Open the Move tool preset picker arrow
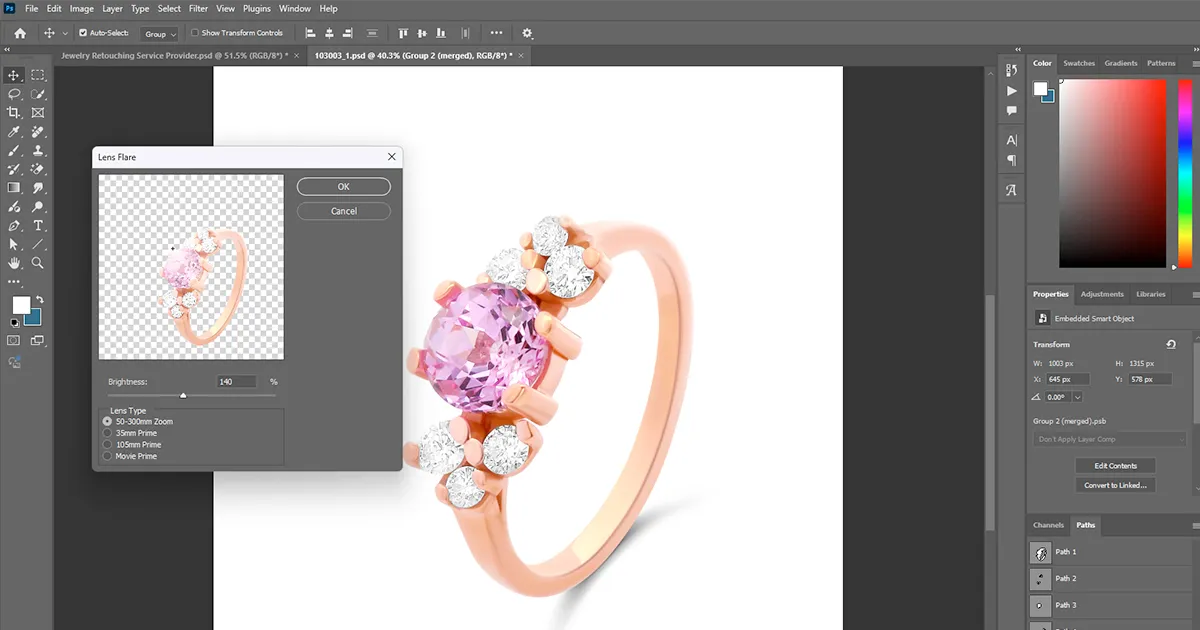 point(66,34)
